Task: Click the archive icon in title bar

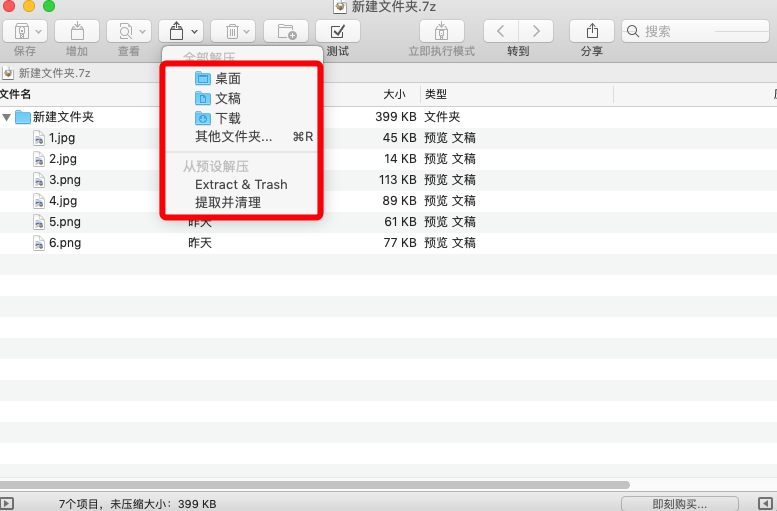Action: click(x=340, y=6)
